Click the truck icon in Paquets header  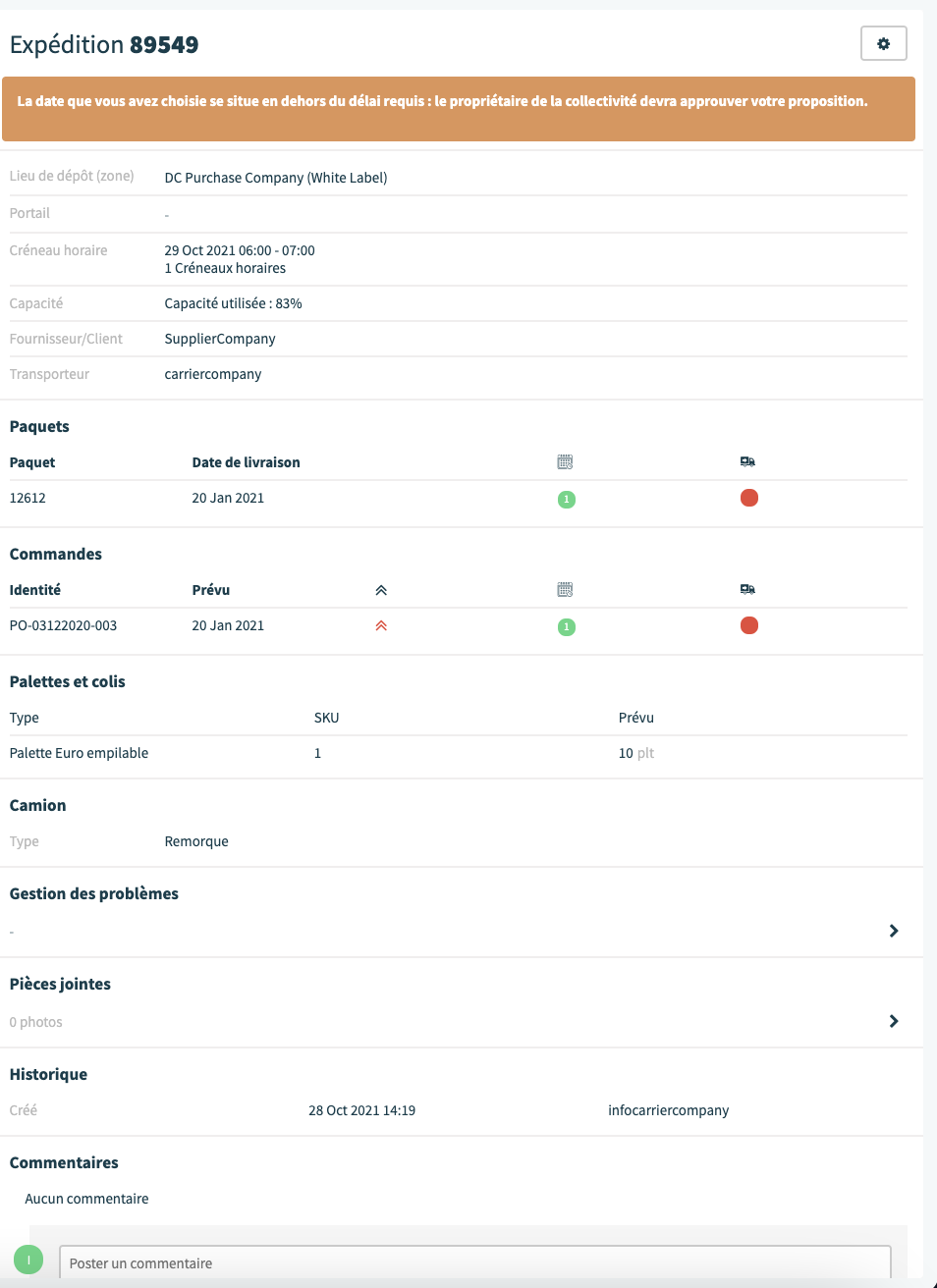click(x=747, y=461)
